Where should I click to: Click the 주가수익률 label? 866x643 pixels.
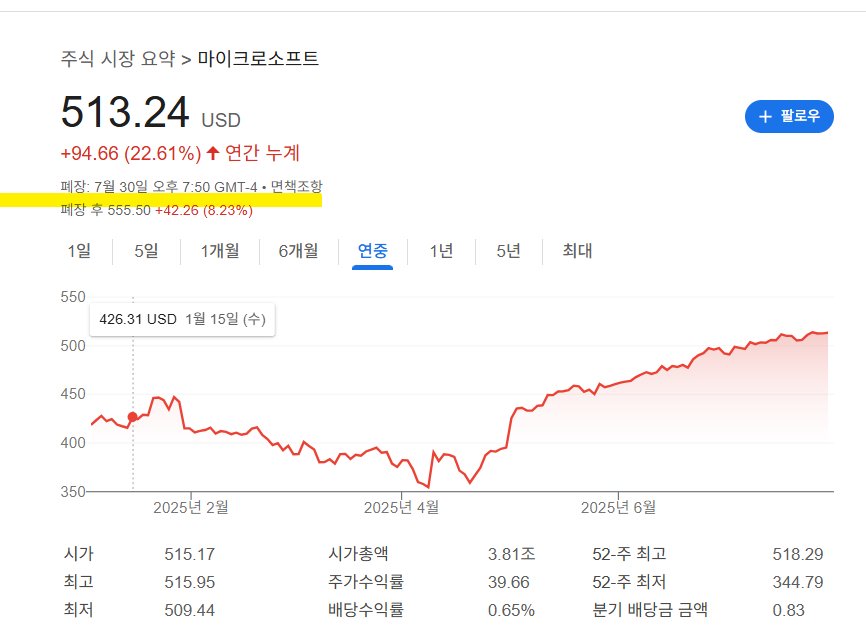click(366, 582)
